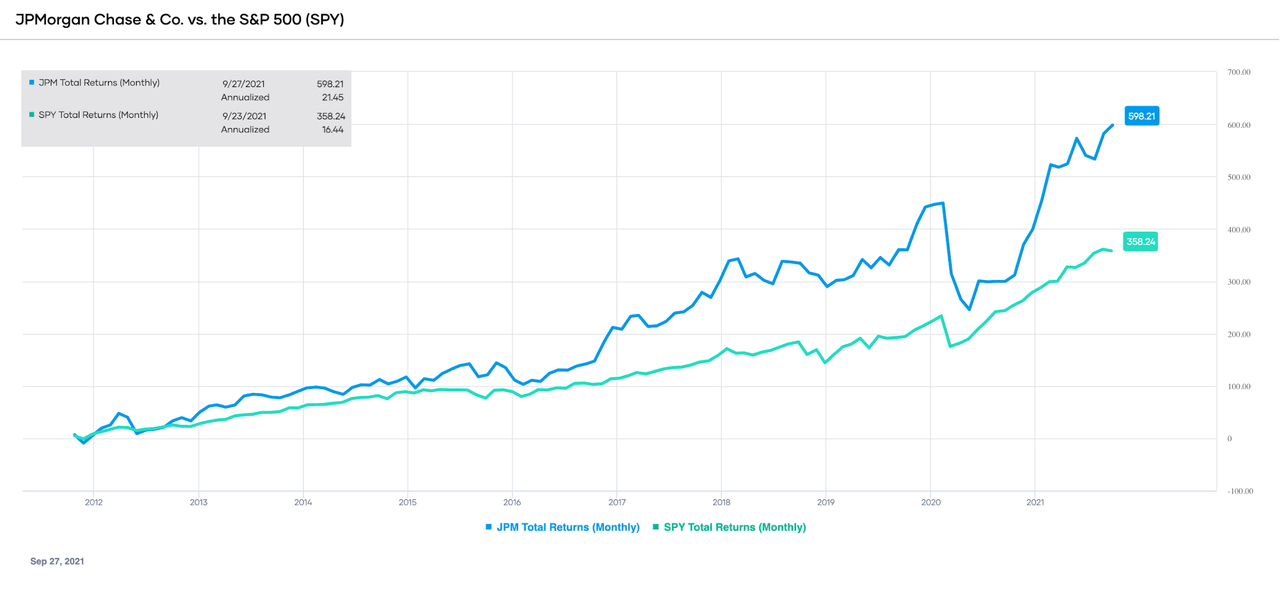Click the blue JPM swatch in the gray data box

click(x=30, y=83)
